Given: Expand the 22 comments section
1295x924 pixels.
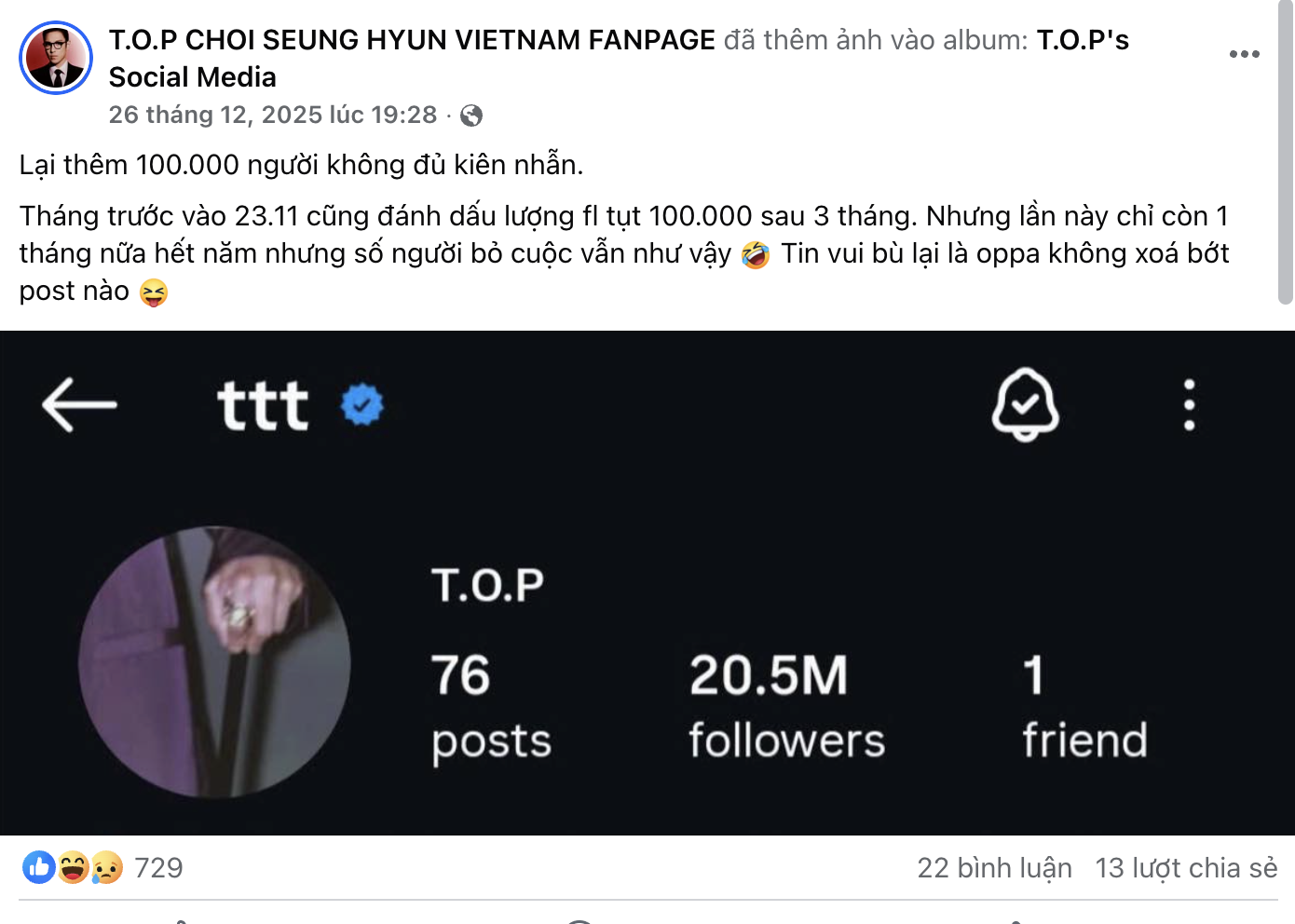Looking at the screenshot, I should (x=994, y=868).
